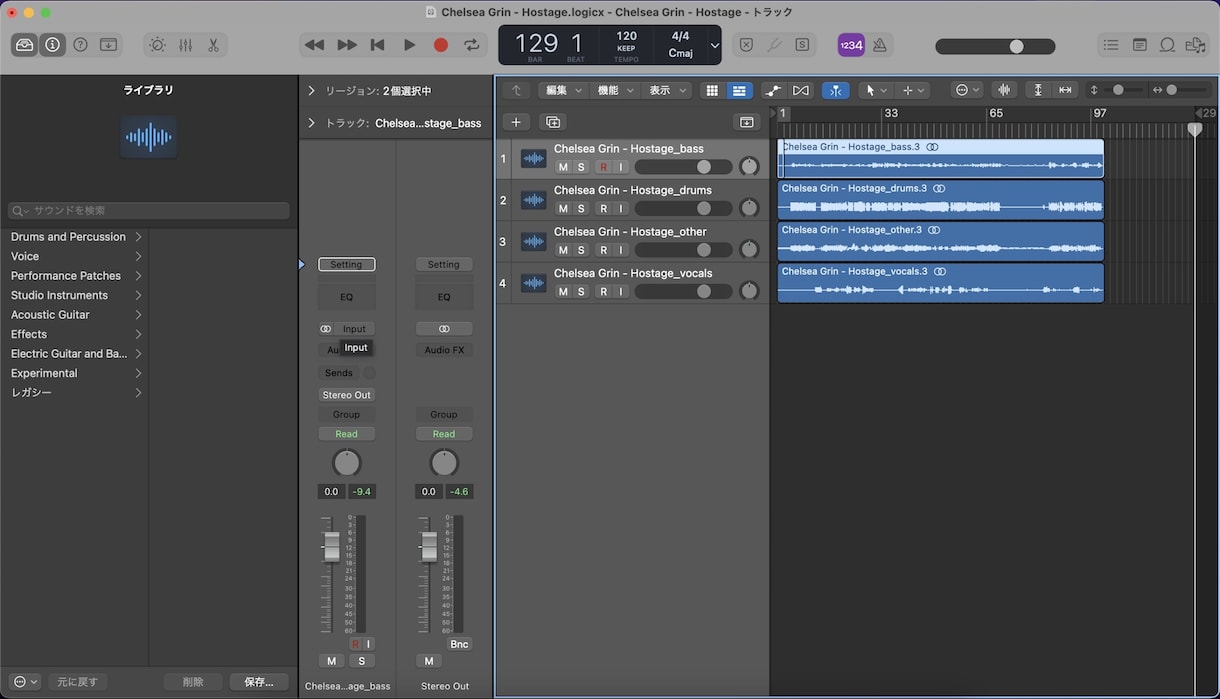This screenshot has width=1220, height=699.
Task: Open the Media Browser icon
Action: coord(1195,45)
